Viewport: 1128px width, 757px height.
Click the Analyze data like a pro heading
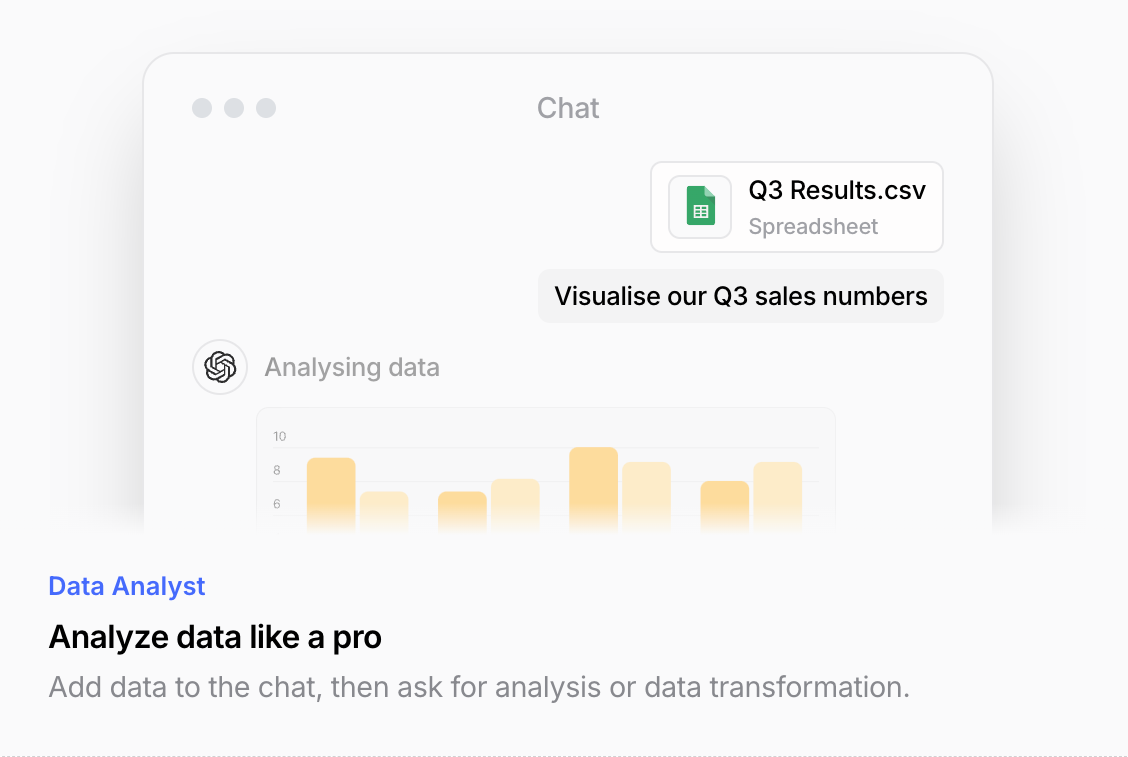coord(215,637)
